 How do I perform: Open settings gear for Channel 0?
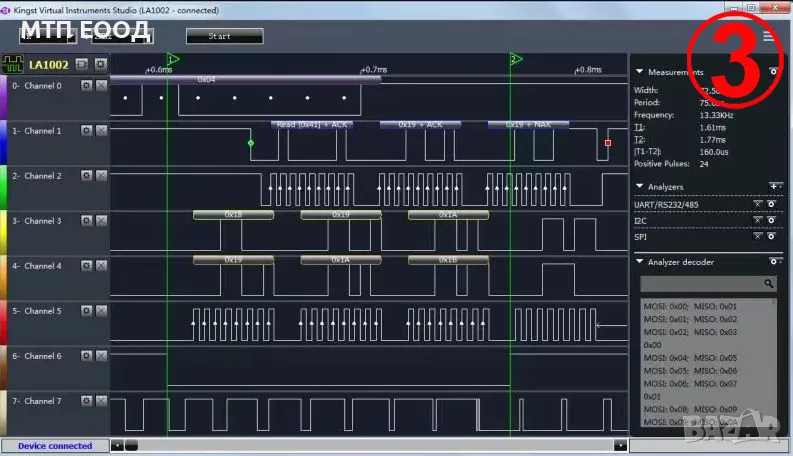87,86
